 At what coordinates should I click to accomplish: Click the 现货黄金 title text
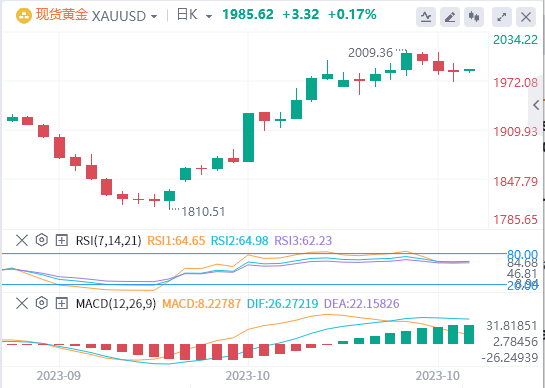tap(62, 15)
